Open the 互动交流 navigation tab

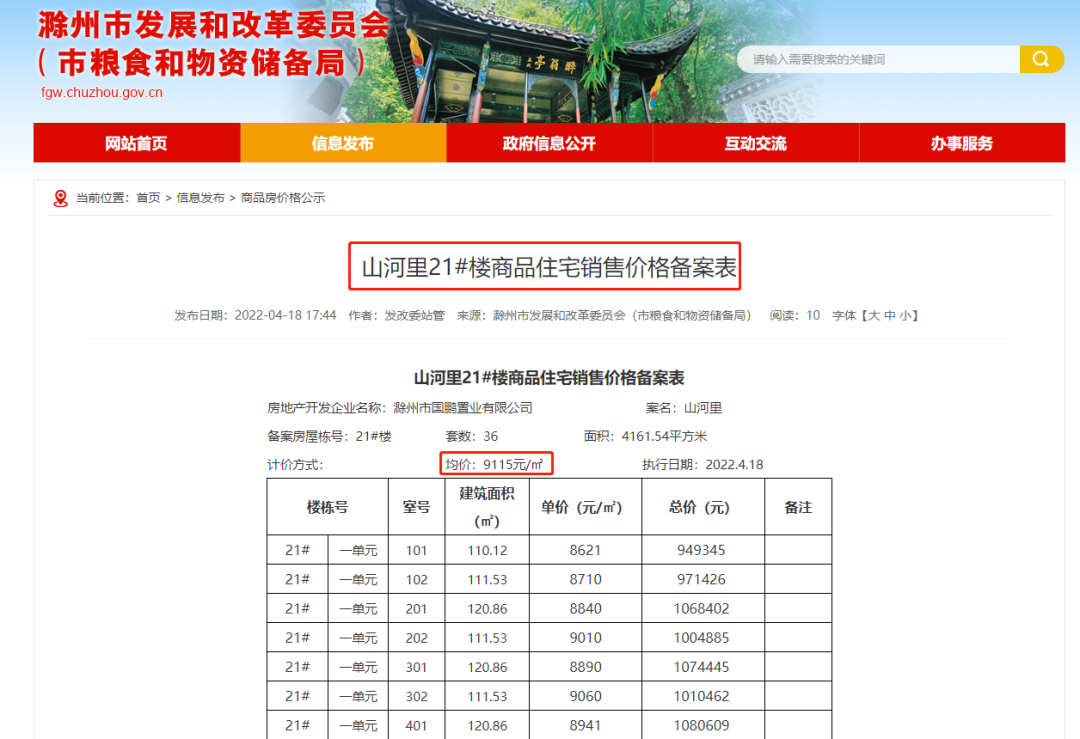(x=756, y=143)
